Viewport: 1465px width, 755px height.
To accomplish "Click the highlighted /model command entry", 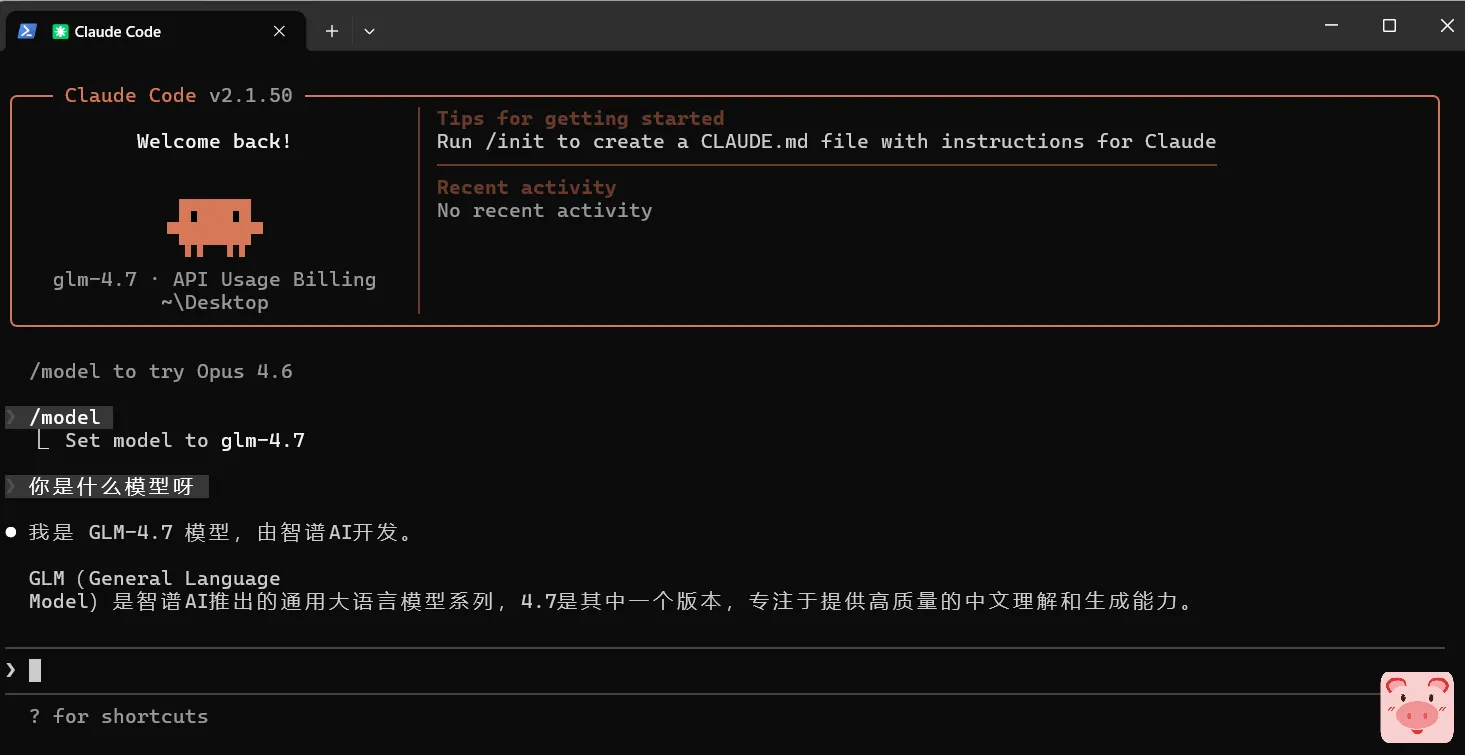I will click(x=65, y=417).
